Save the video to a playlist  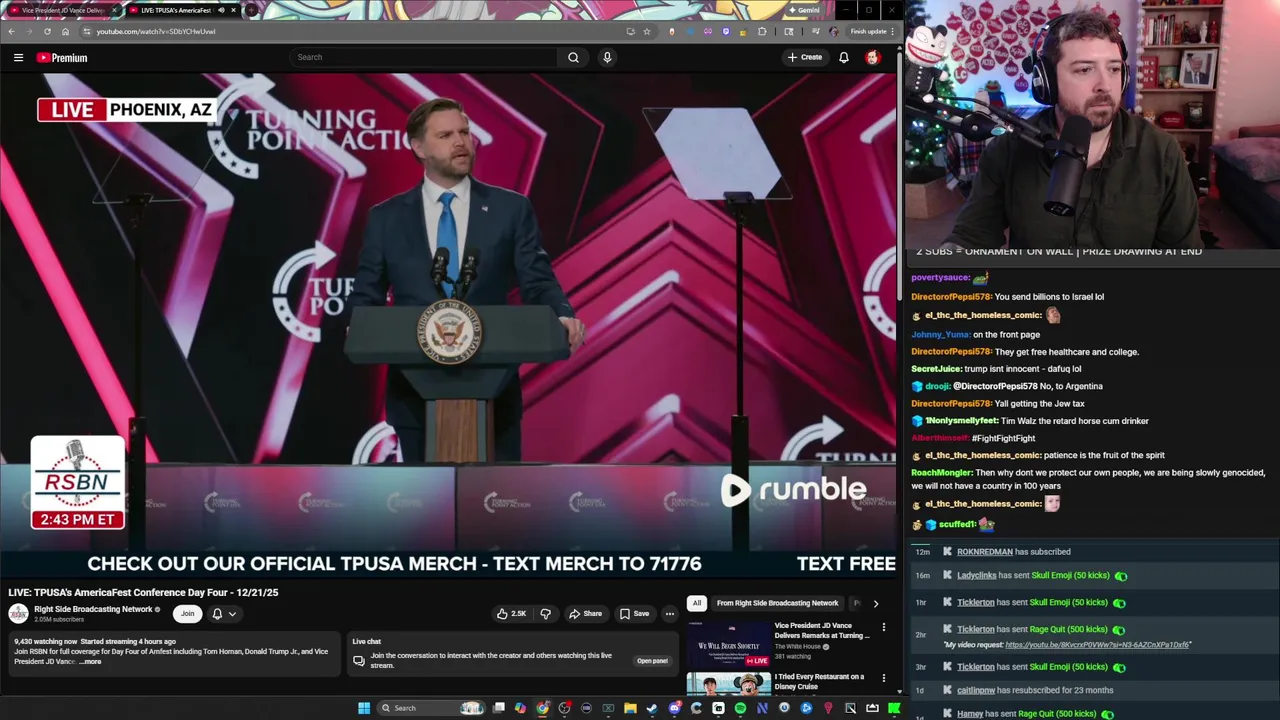(634, 614)
